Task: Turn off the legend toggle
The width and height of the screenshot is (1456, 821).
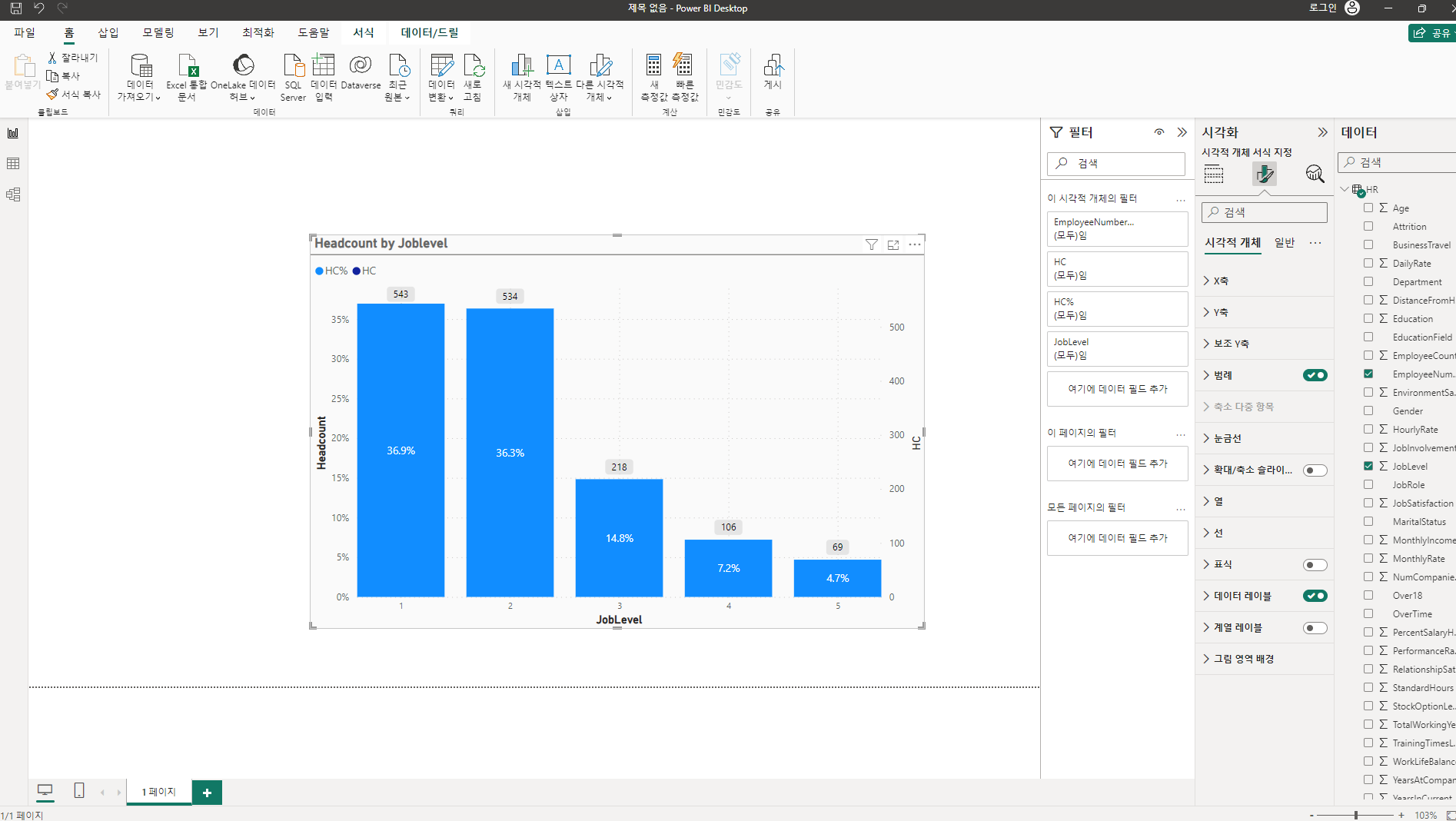Action: [1315, 375]
